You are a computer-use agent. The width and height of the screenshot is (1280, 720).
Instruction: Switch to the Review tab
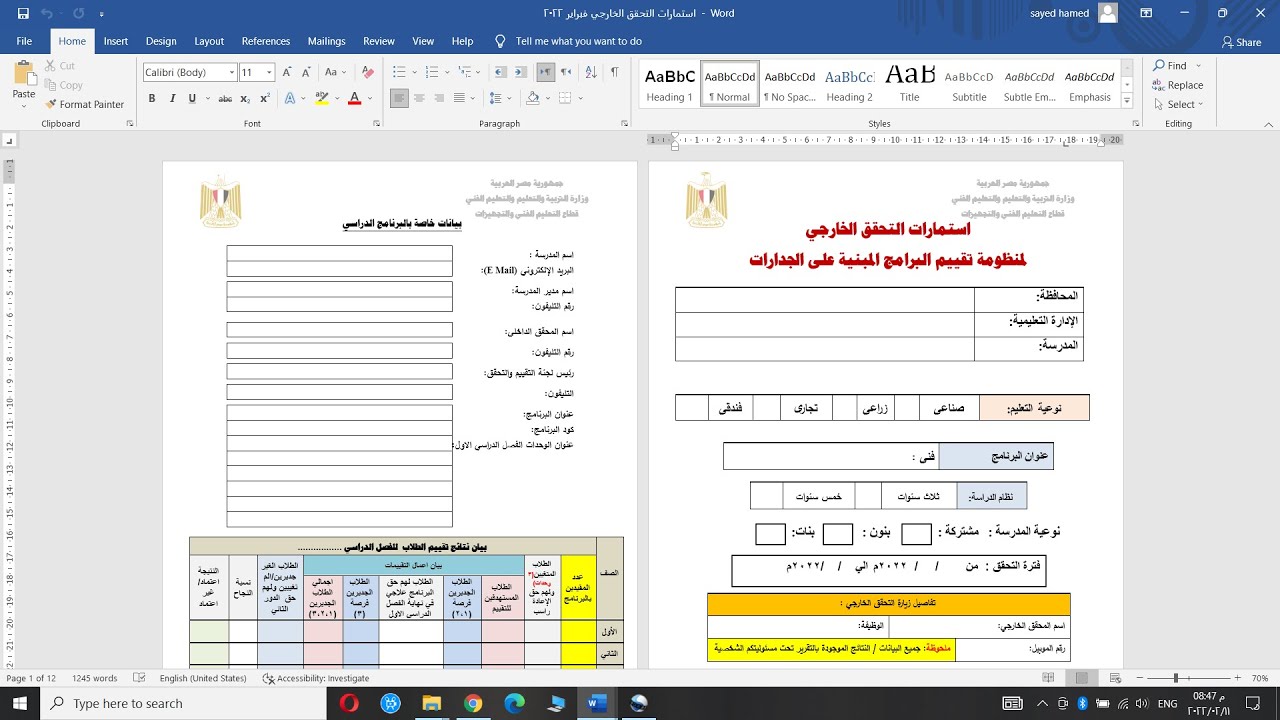click(379, 41)
